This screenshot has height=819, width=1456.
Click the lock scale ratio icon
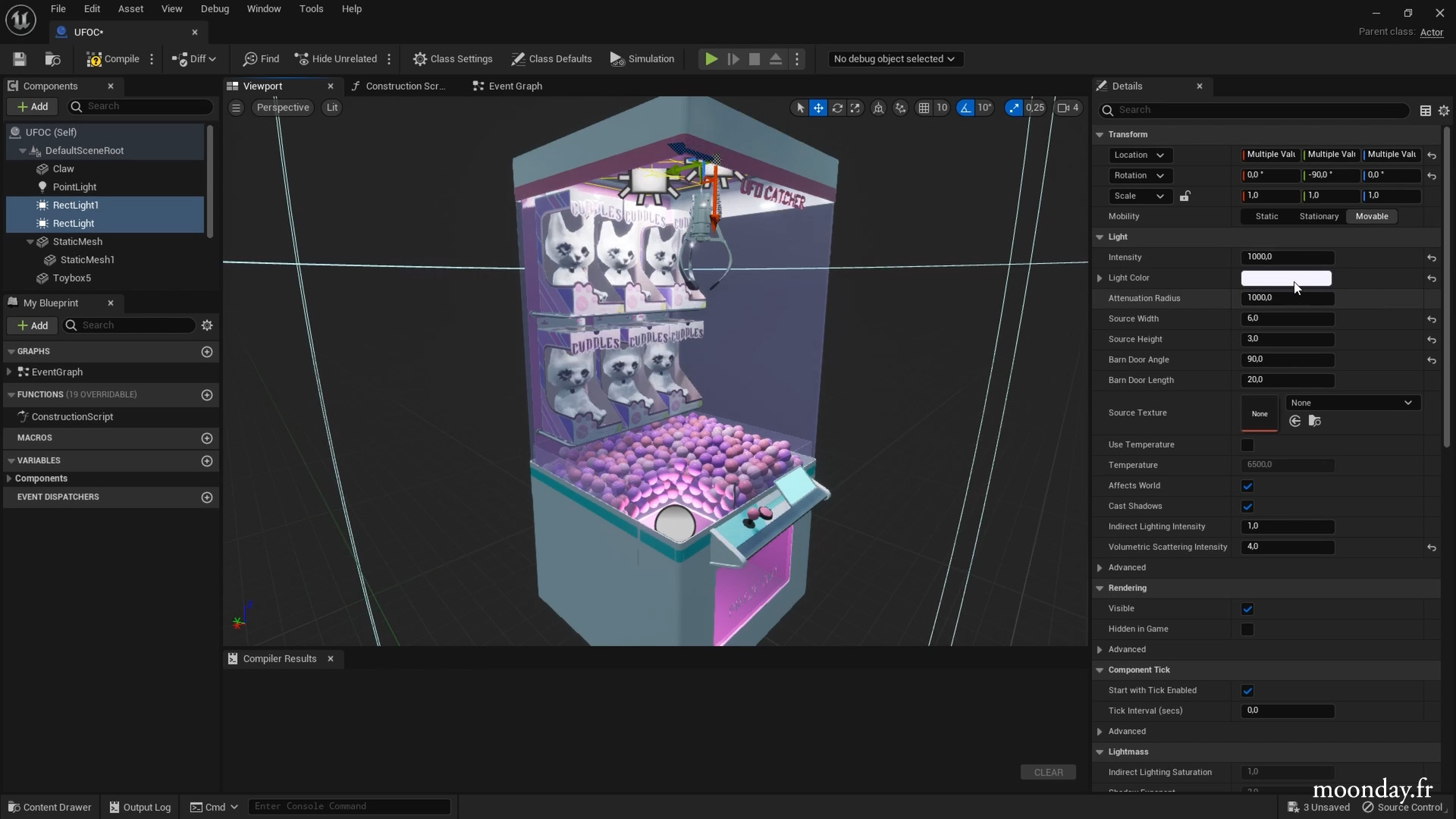1185,196
